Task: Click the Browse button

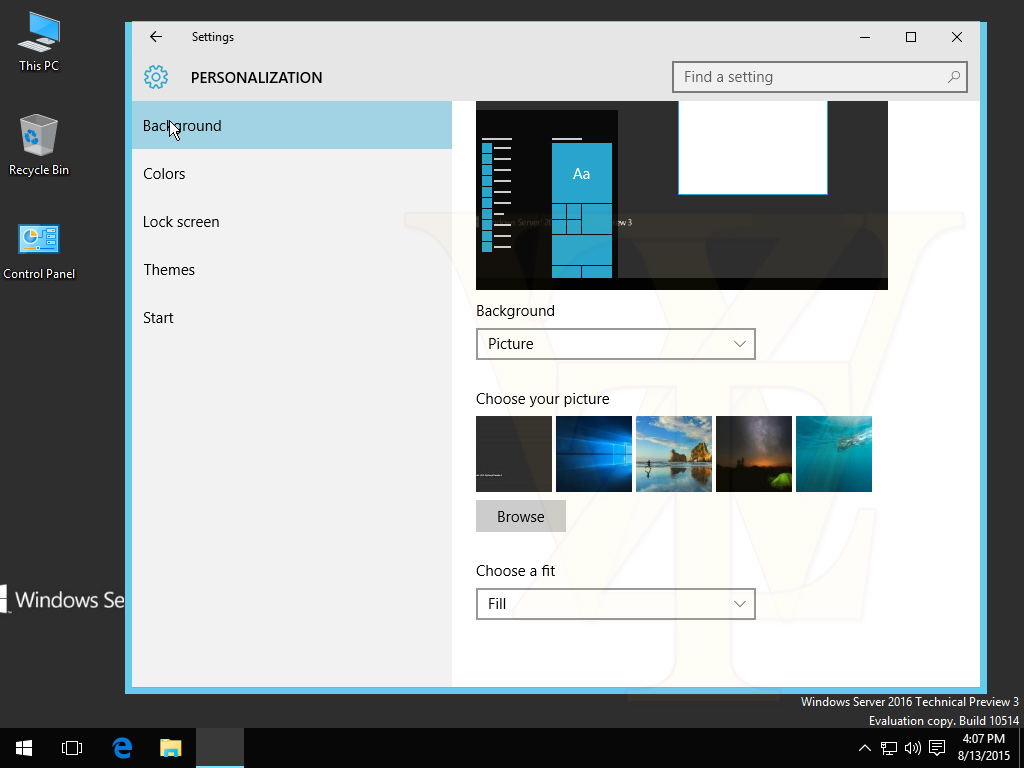Action: [521, 516]
